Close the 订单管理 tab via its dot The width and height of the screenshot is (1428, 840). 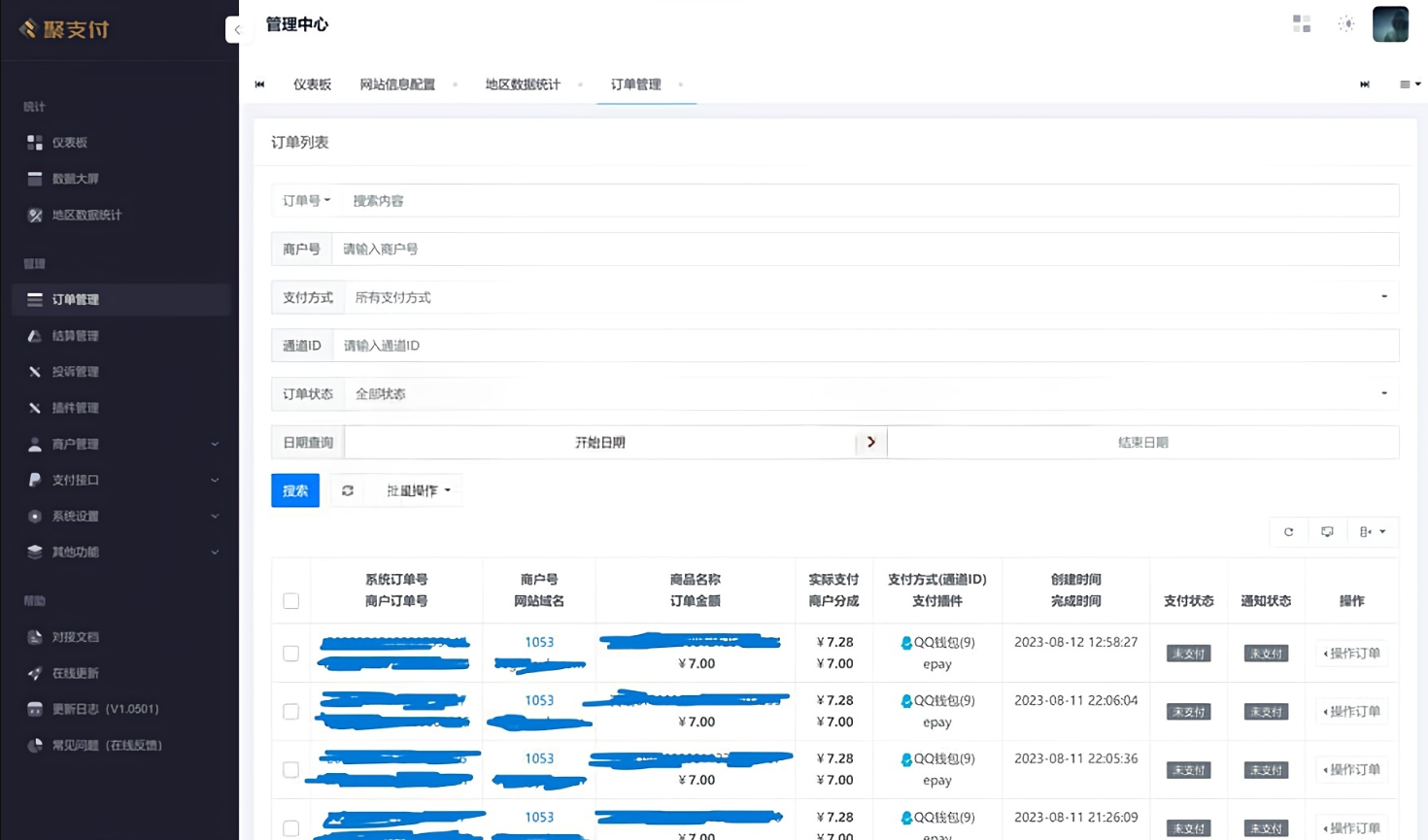tap(680, 84)
